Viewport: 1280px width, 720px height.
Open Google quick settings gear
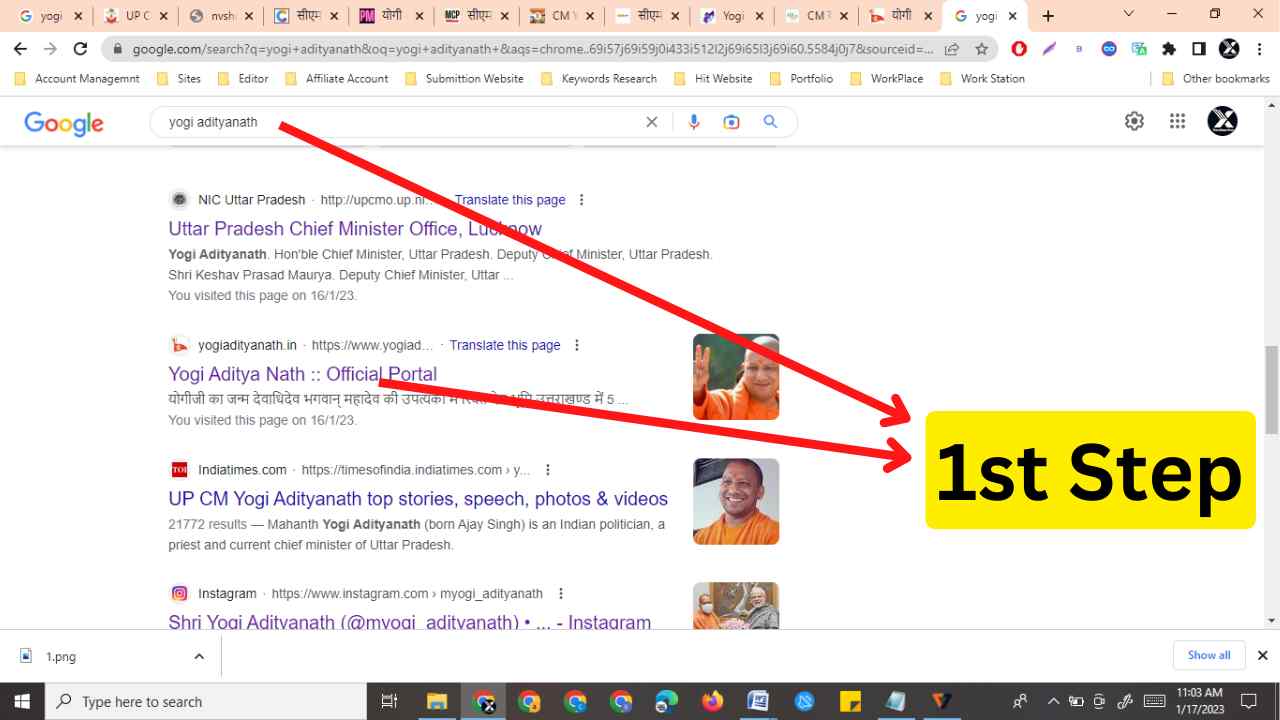(x=1134, y=120)
